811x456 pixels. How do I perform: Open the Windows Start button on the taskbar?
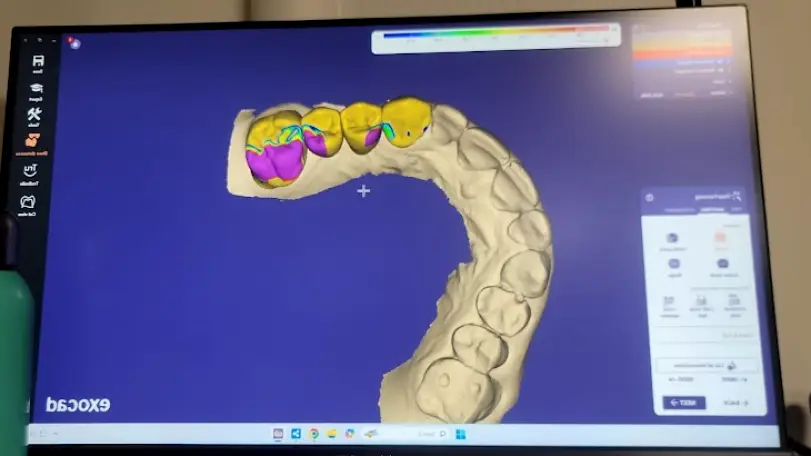point(460,434)
